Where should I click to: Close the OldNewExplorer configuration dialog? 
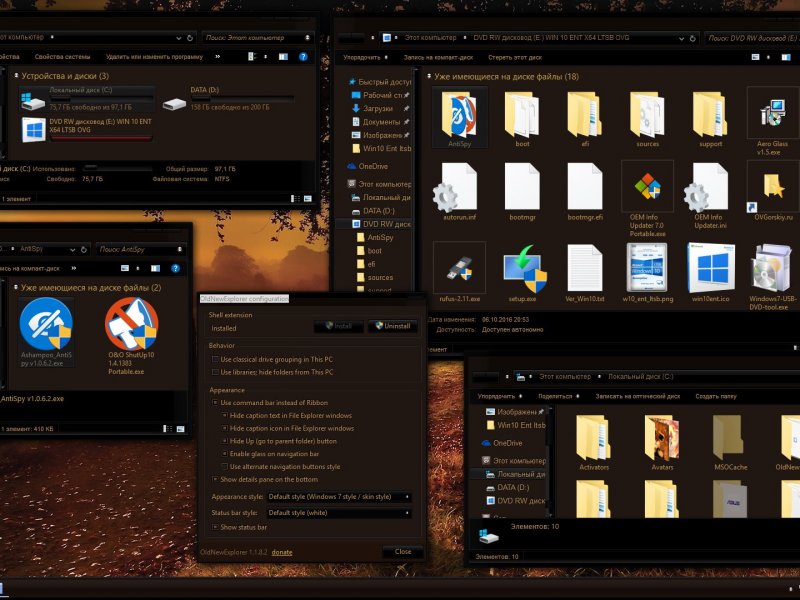click(403, 552)
